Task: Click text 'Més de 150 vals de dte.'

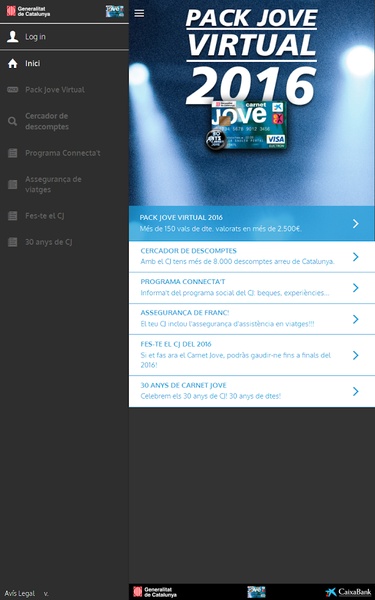Action: tap(176, 229)
